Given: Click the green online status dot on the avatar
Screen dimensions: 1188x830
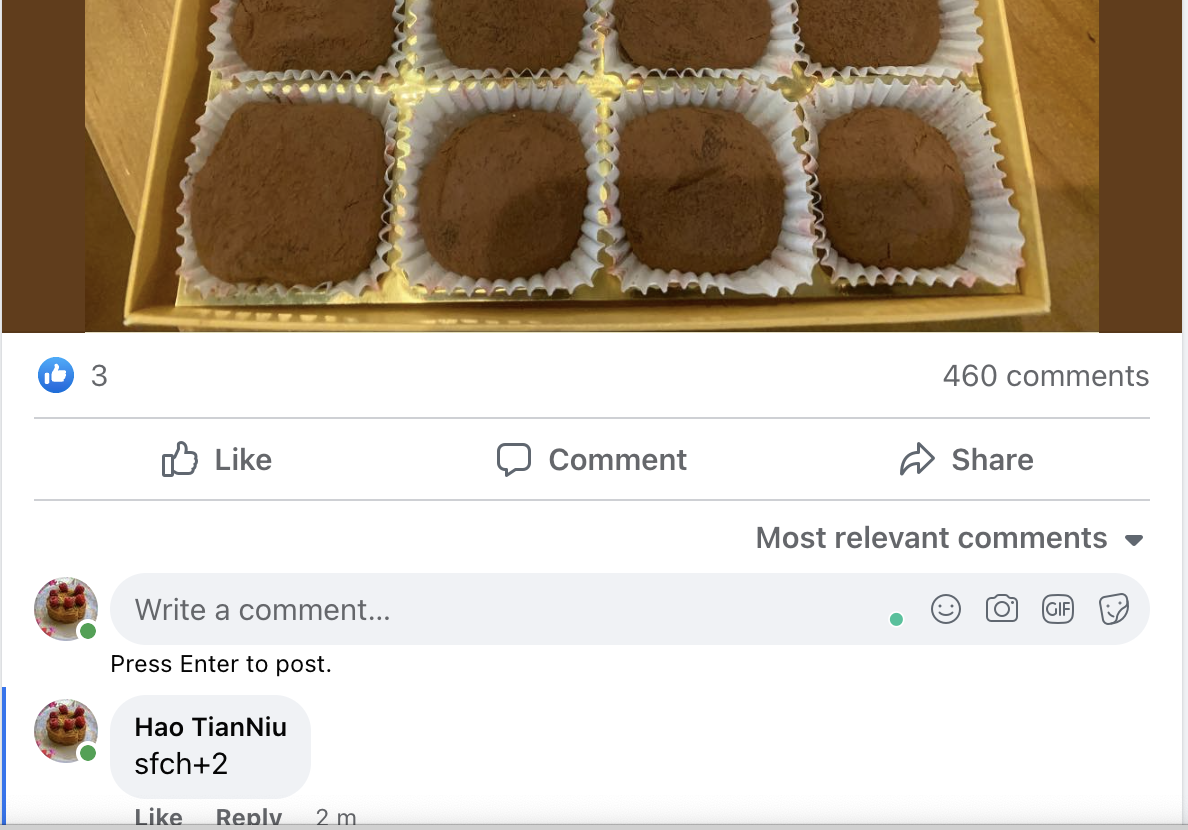Looking at the screenshot, I should [88, 630].
